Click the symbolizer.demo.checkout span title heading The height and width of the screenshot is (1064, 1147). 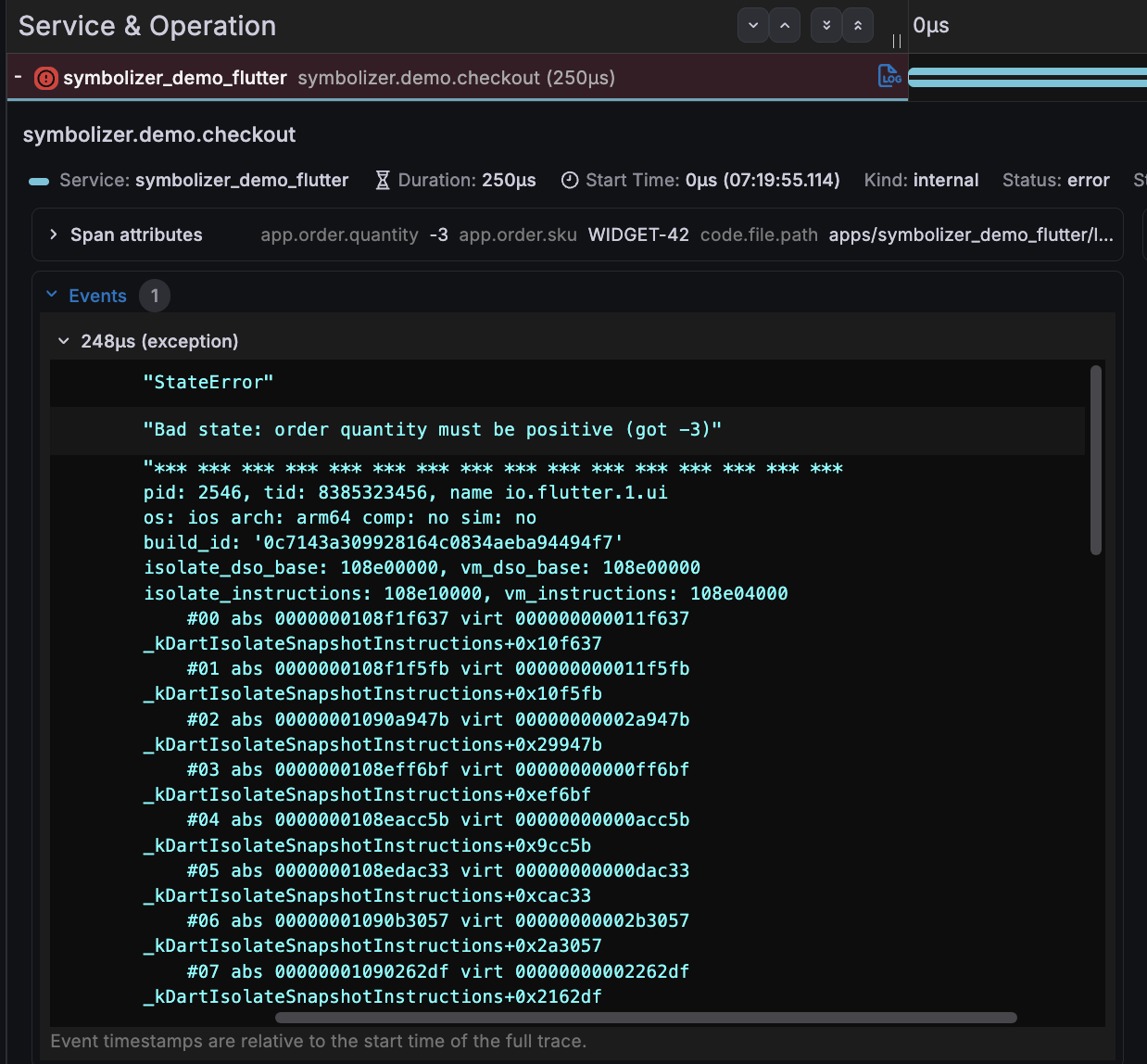click(x=159, y=134)
